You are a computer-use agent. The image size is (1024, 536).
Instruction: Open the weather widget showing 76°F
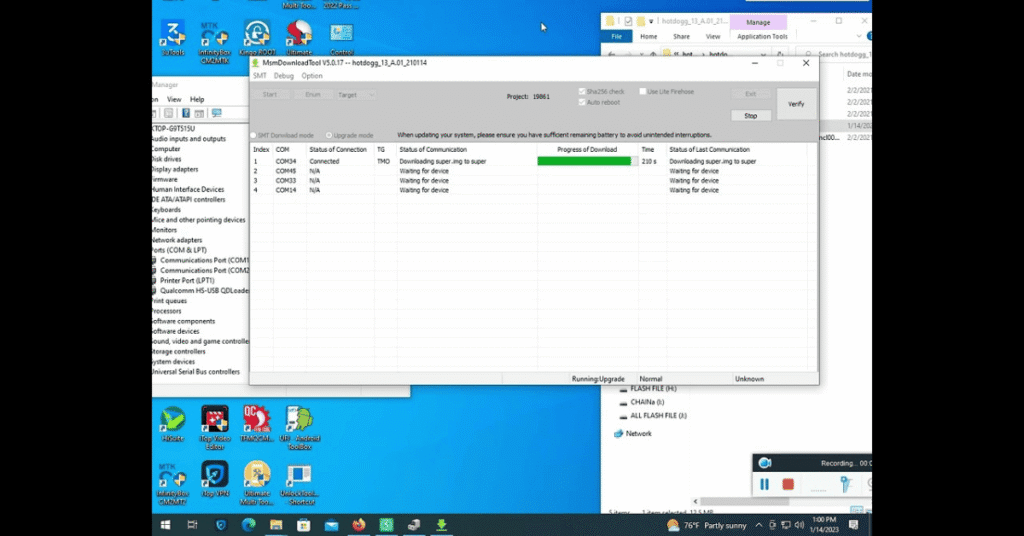click(x=707, y=525)
